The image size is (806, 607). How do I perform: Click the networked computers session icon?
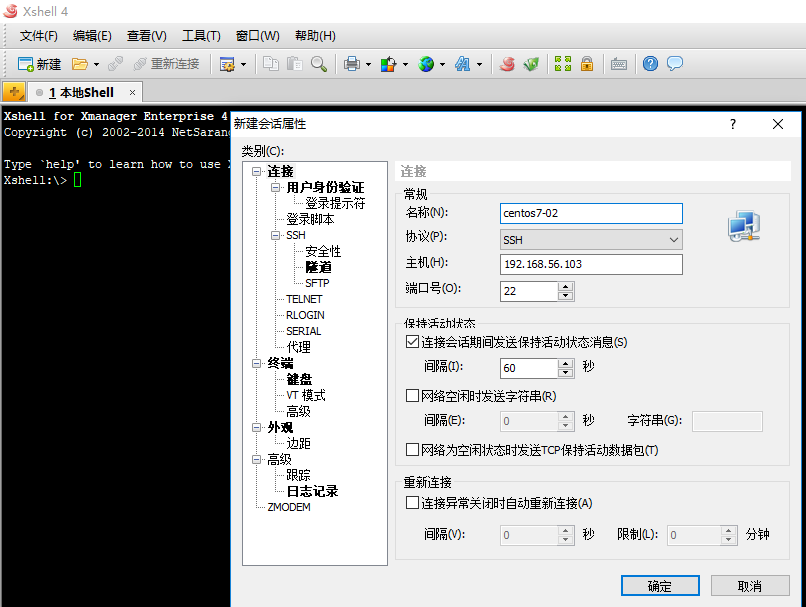click(x=744, y=226)
